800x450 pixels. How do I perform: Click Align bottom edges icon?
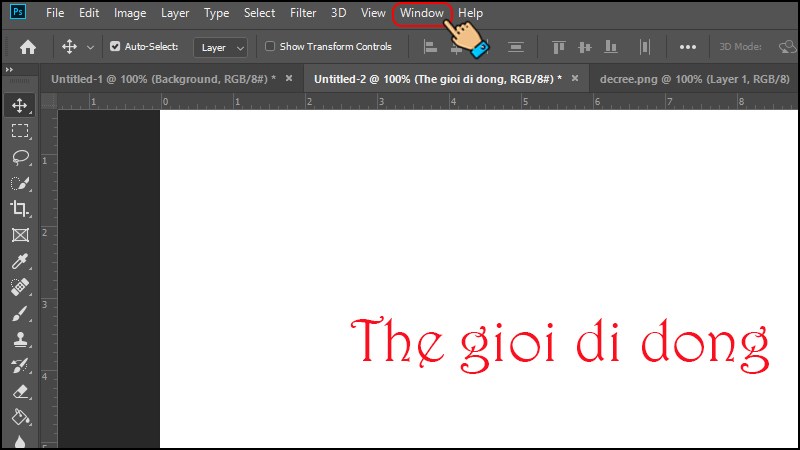tap(611, 47)
